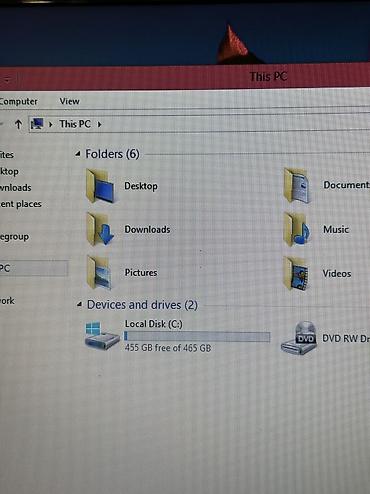Image resolution: width=370 pixels, height=494 pixels.
Task: Expand the chevron after This PC in address bar
Action: 99,124
